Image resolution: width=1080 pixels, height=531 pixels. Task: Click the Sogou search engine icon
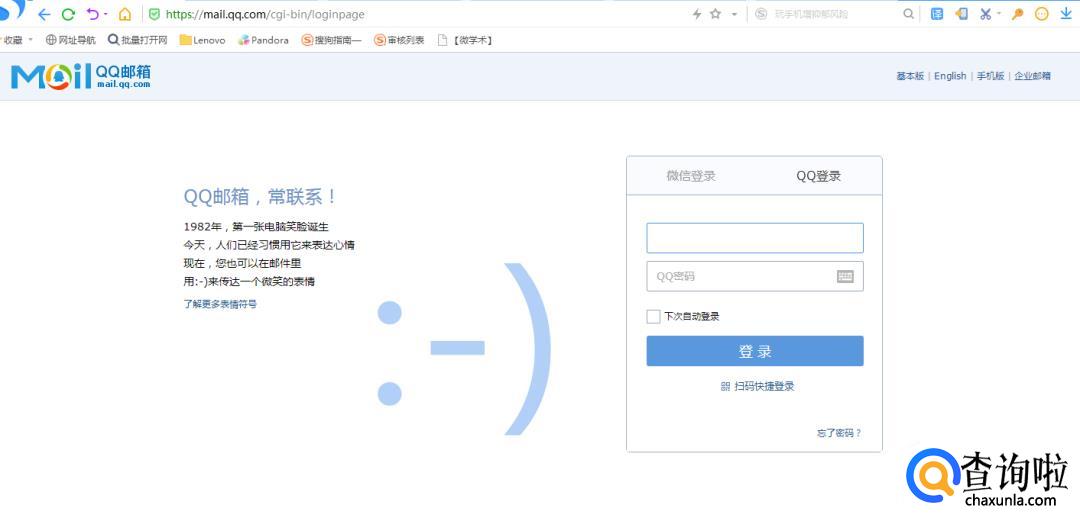761,14
